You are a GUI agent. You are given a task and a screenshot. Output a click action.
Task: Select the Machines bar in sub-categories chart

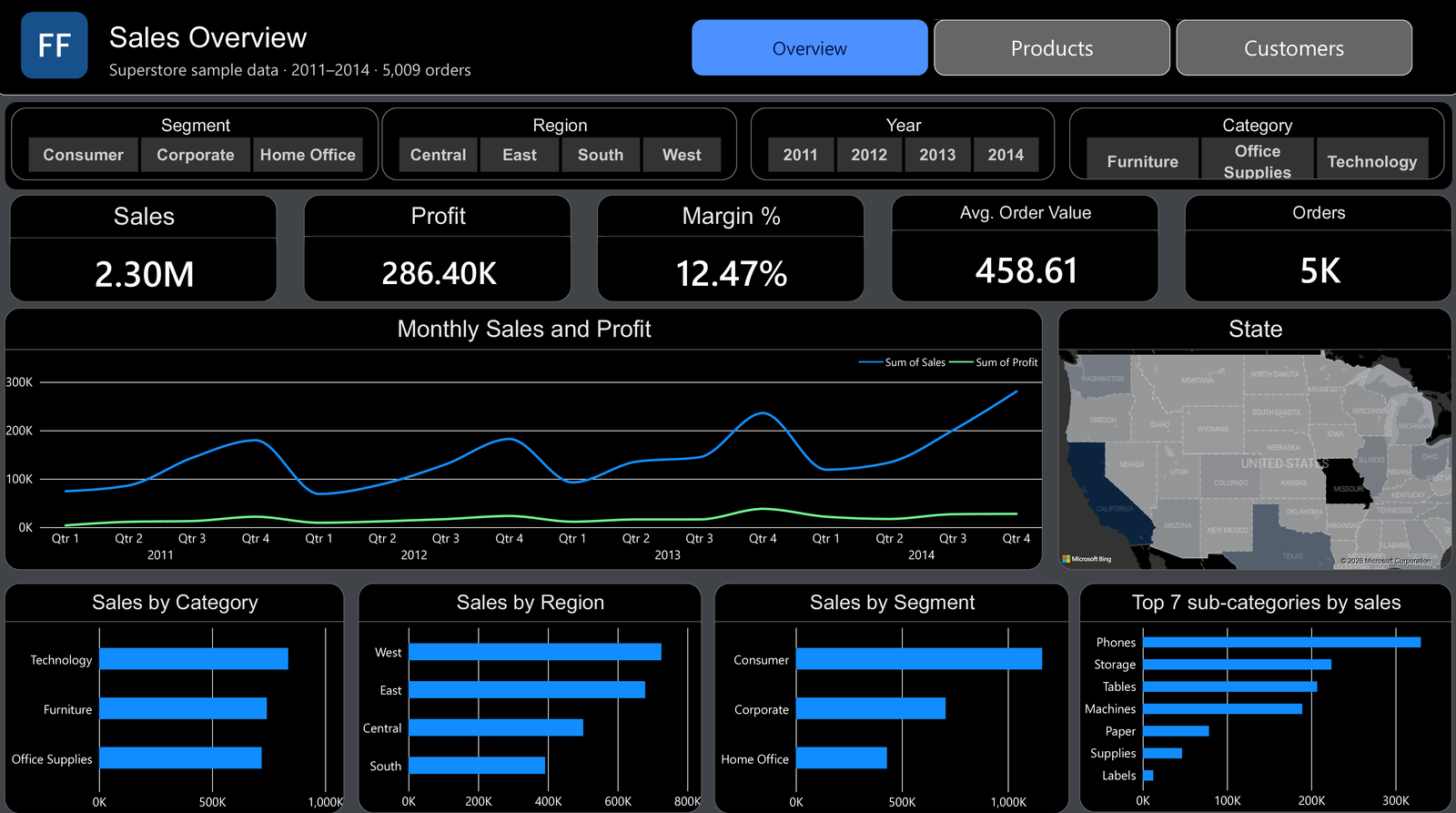1222,708
